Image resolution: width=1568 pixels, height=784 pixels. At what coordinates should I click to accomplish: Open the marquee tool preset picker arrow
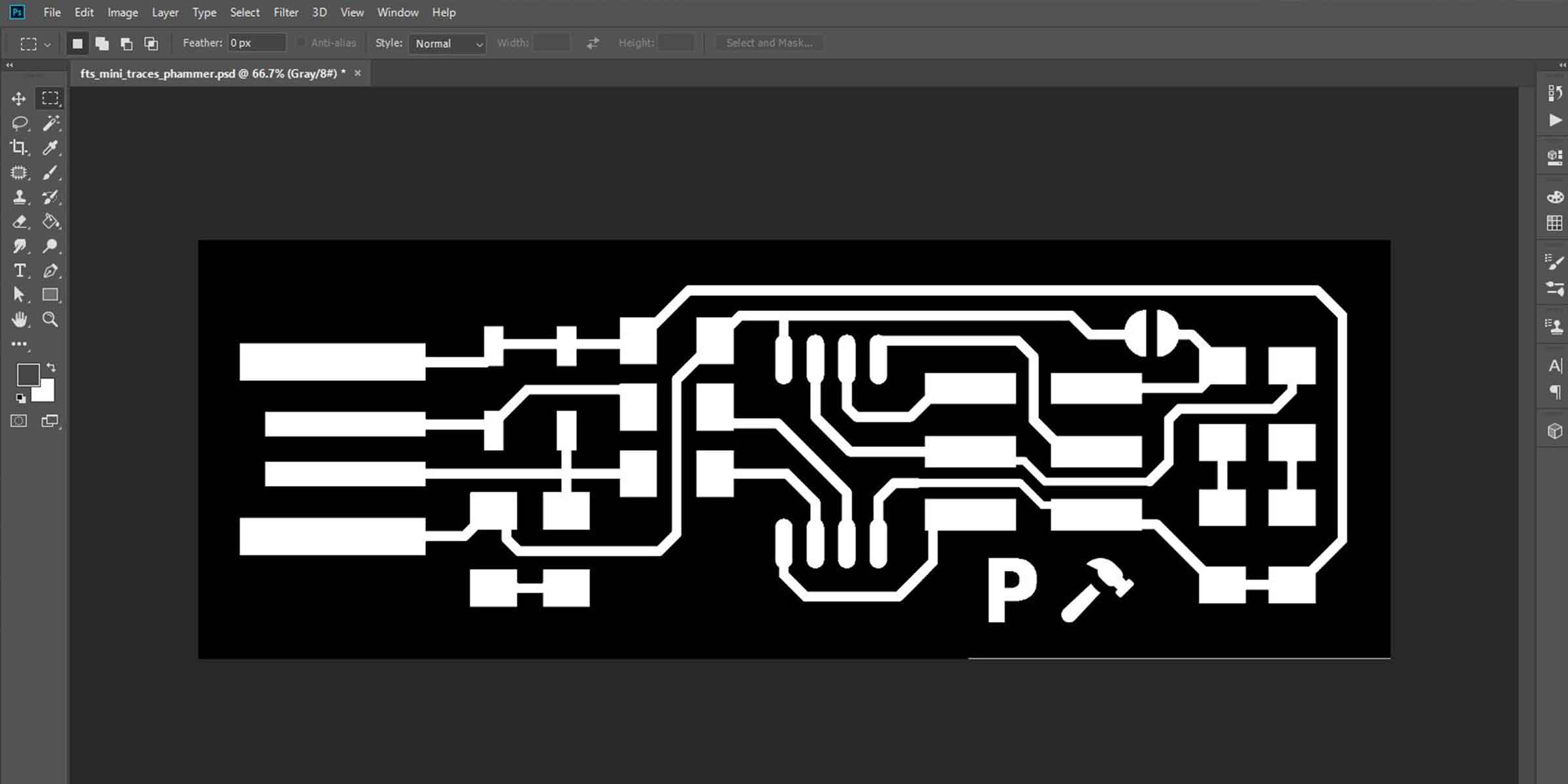pos(47,44)
